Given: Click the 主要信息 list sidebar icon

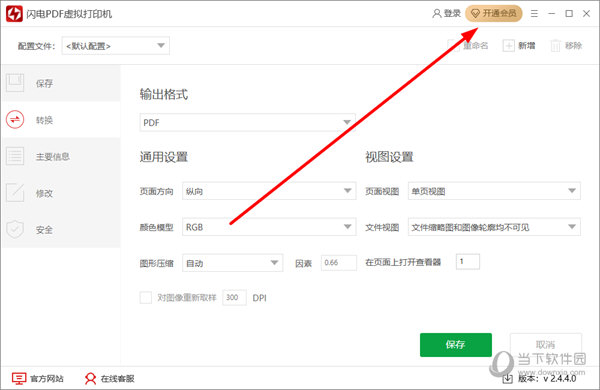Looking at the screenshot, I should (x=15, y=156).
